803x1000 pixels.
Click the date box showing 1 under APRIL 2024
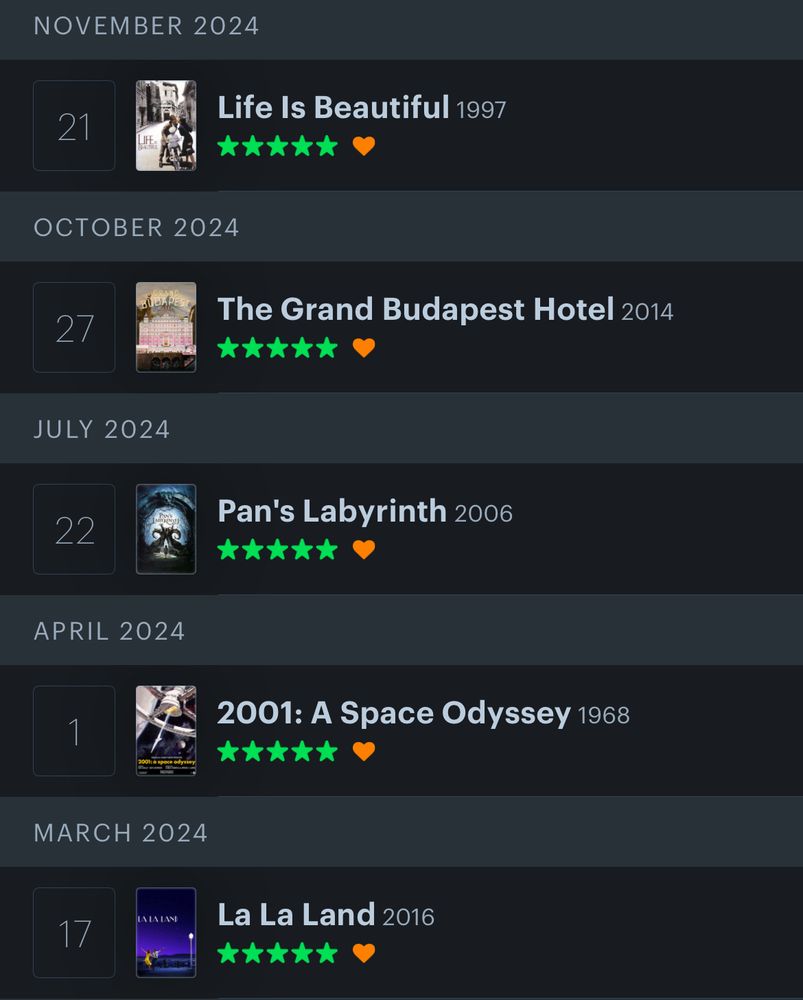pos(73,731)
